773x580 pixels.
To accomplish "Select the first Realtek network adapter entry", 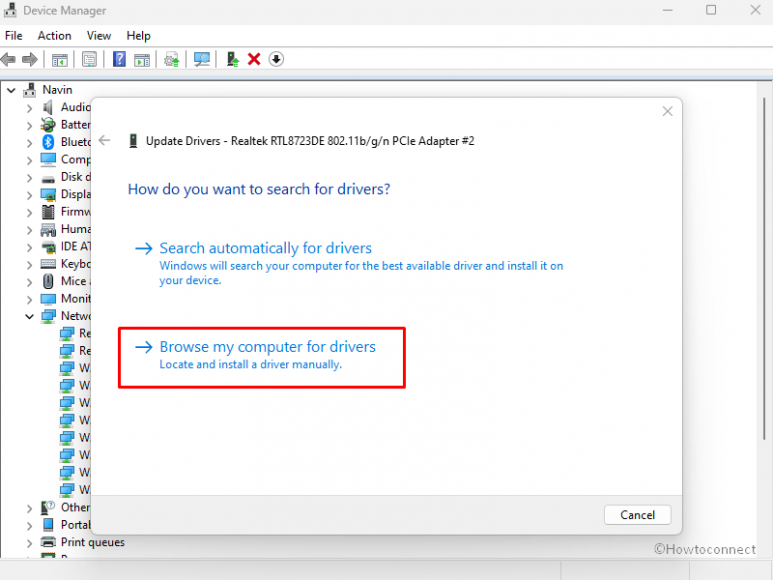I will point(84,334).
